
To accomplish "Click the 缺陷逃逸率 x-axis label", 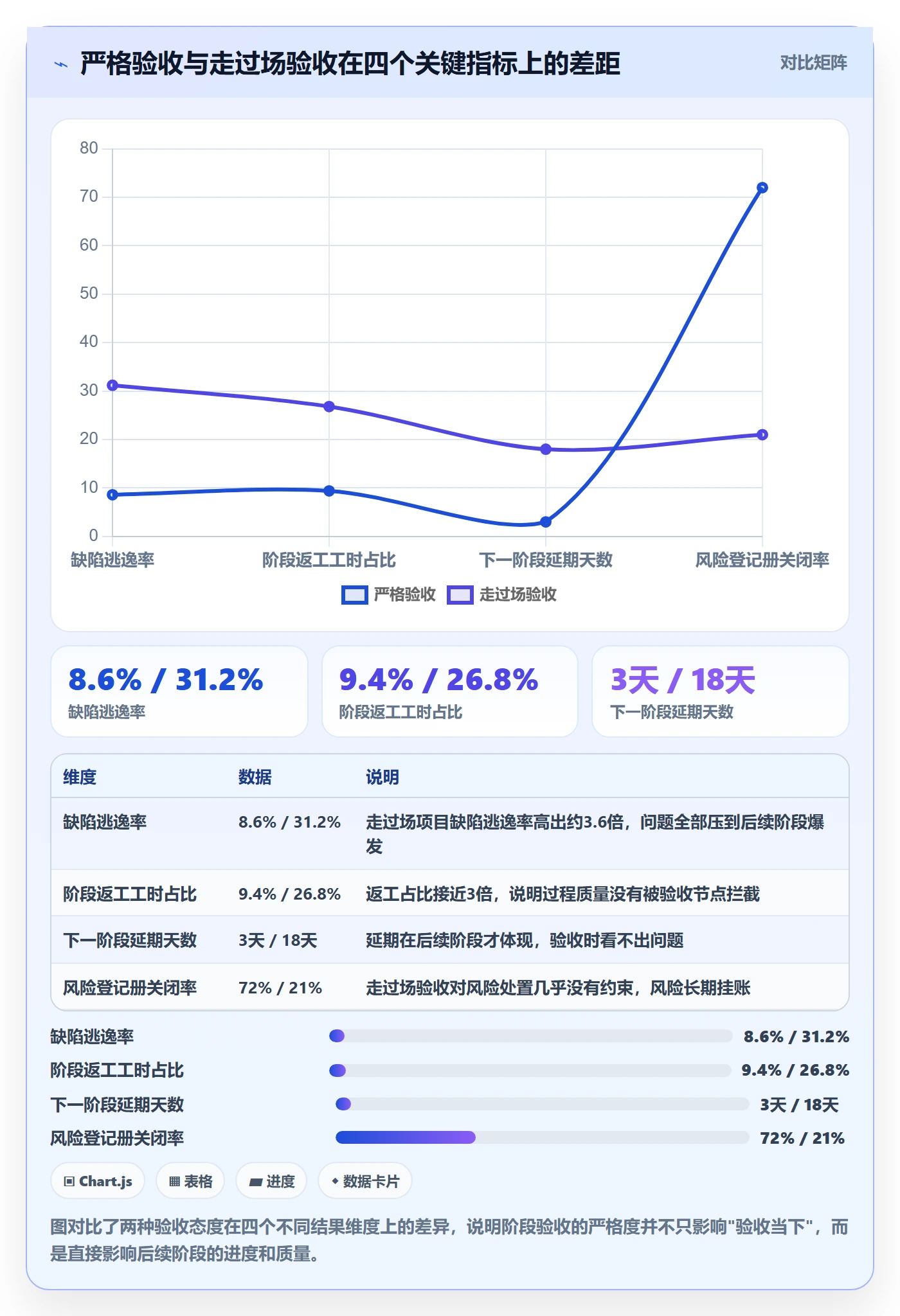I will [113, 560].
